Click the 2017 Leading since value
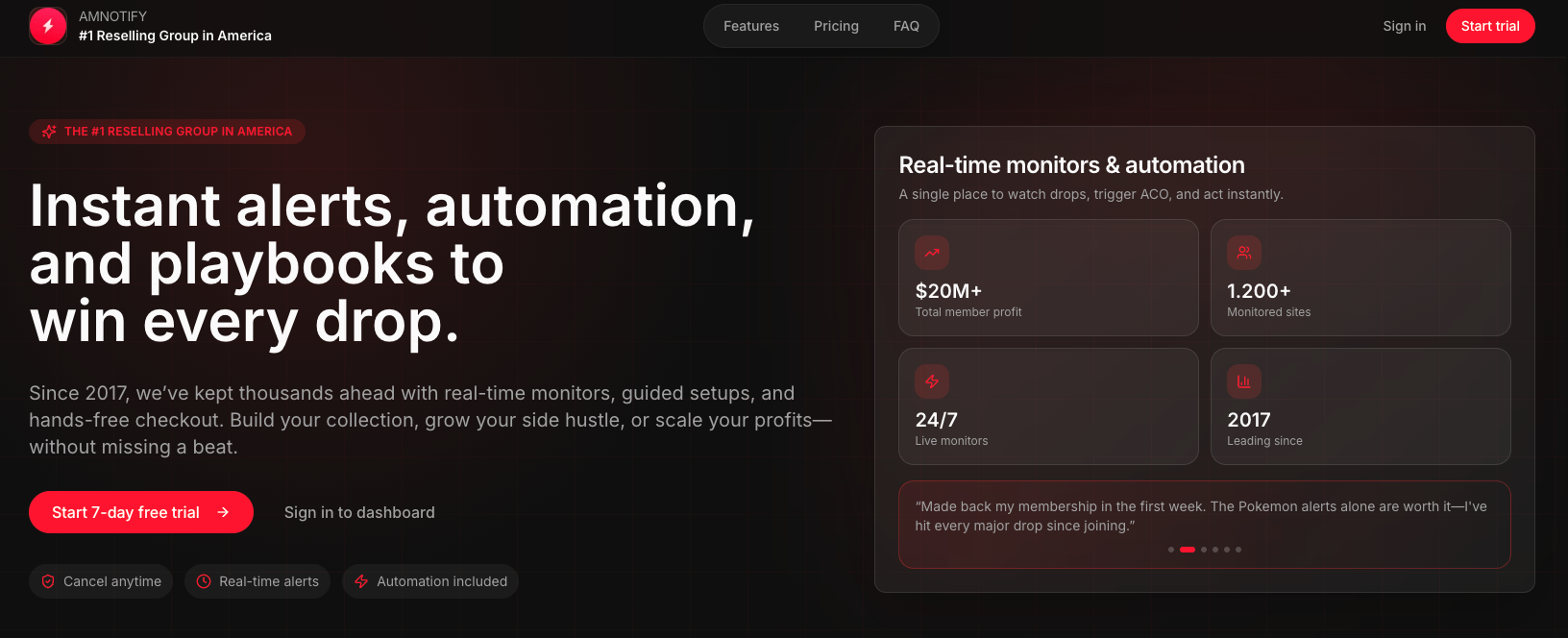Image resolution: width=1568 pixels, height=638 pixels. click(x=1249, y=420)
